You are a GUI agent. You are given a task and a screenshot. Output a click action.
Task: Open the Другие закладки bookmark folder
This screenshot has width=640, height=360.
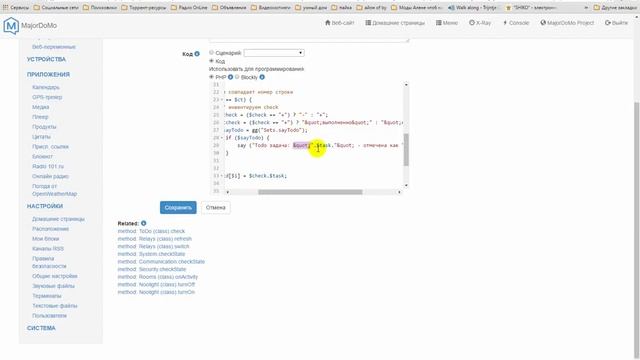[616, 7]
